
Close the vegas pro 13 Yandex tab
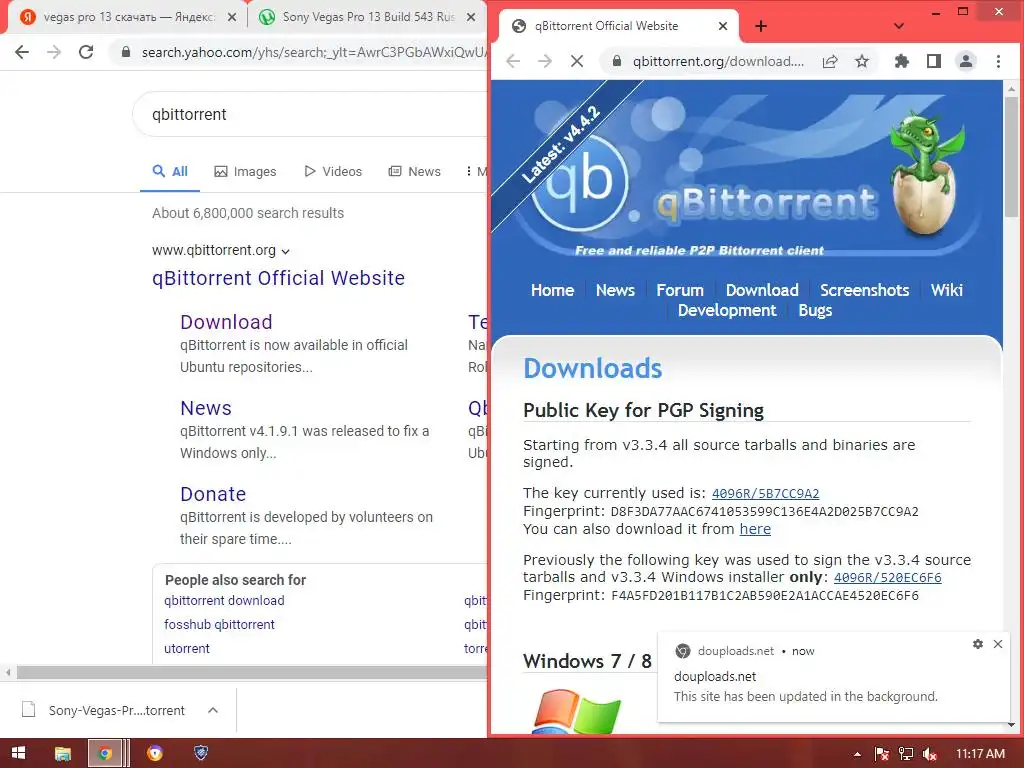[x=232, y=17]
